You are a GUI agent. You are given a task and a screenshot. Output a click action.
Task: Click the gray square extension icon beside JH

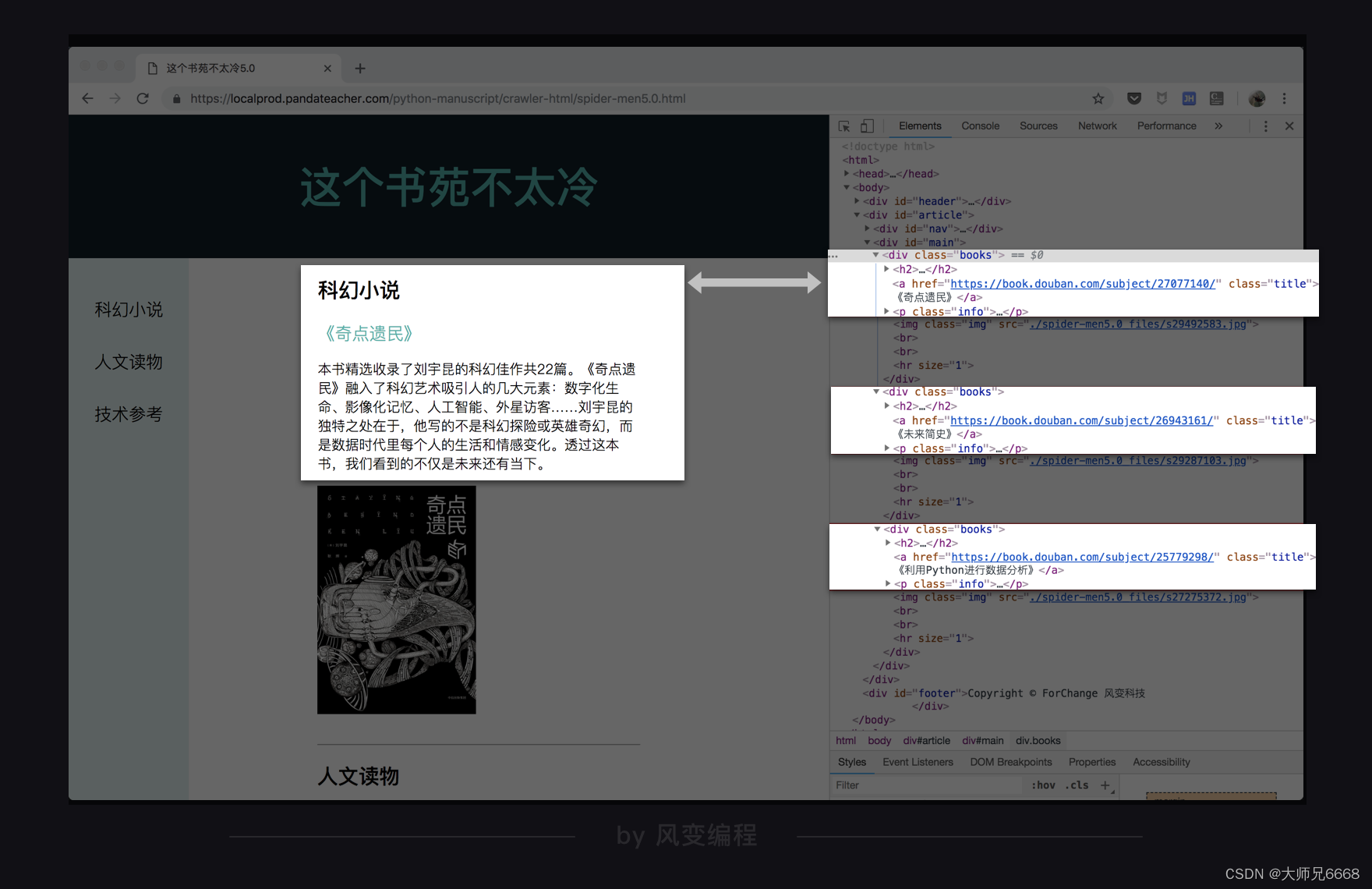coord(1216,98)
